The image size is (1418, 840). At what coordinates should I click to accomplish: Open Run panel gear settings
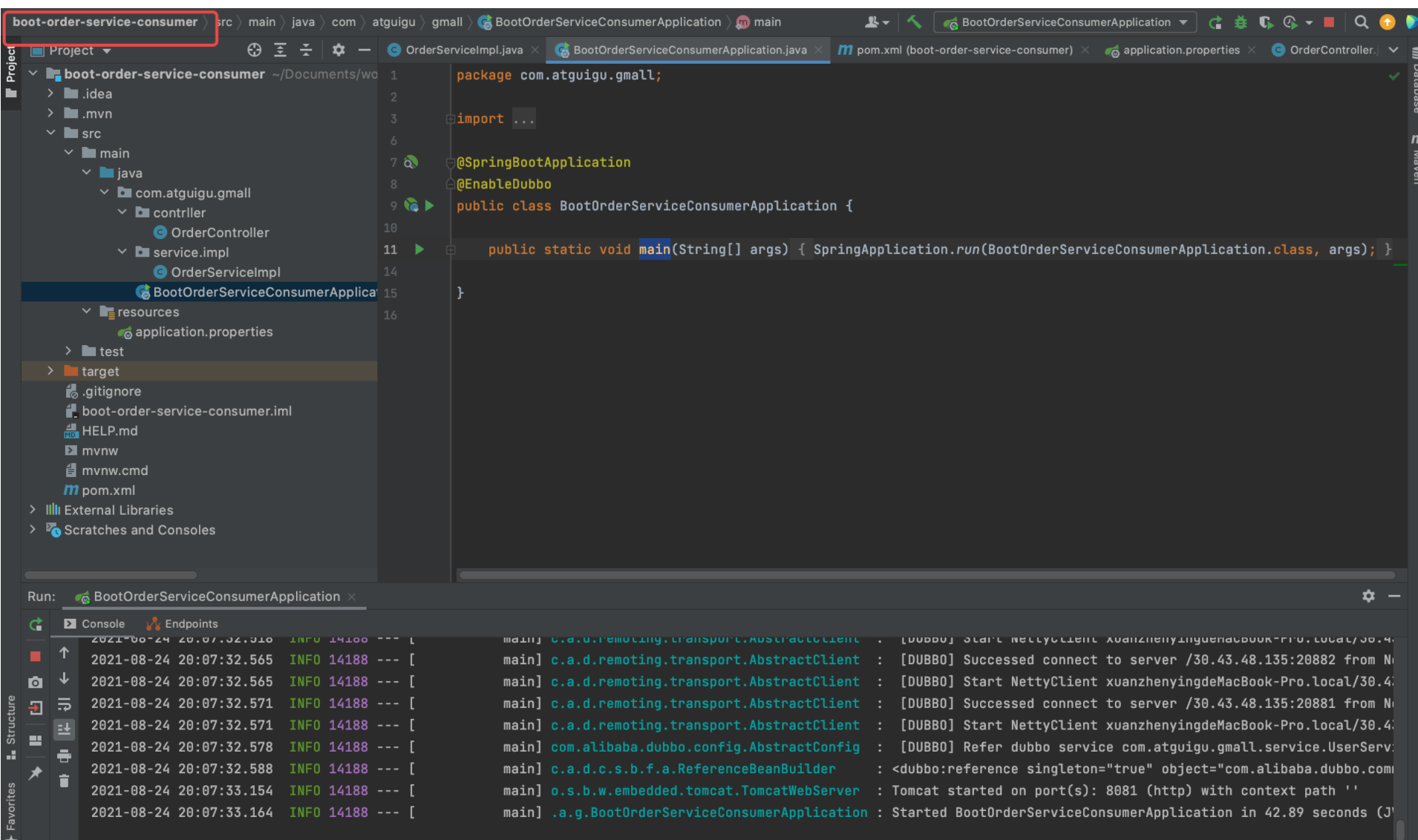pos(1368,596)
